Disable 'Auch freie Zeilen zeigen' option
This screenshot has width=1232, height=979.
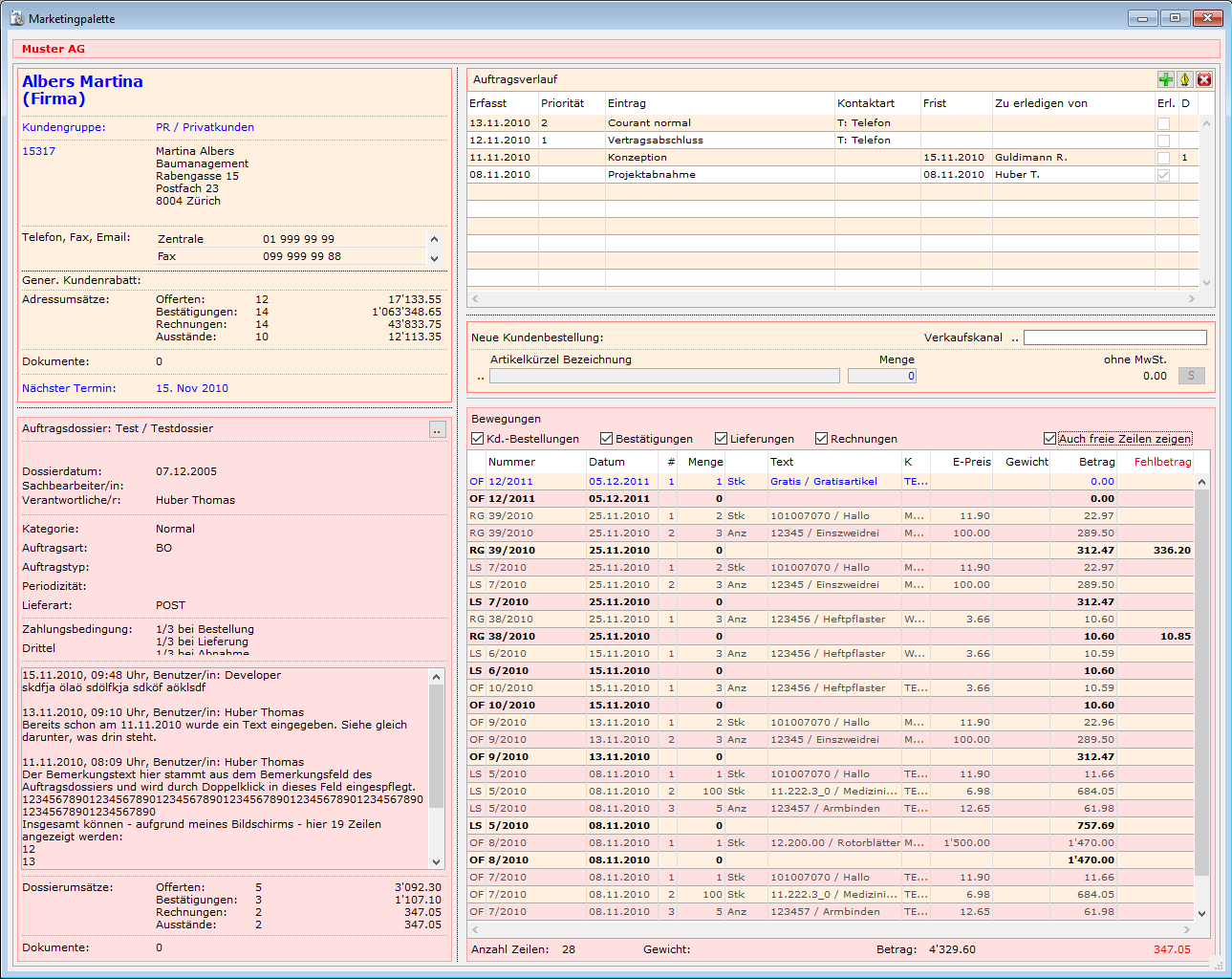pyautogui.click(x=1049, y=439)
